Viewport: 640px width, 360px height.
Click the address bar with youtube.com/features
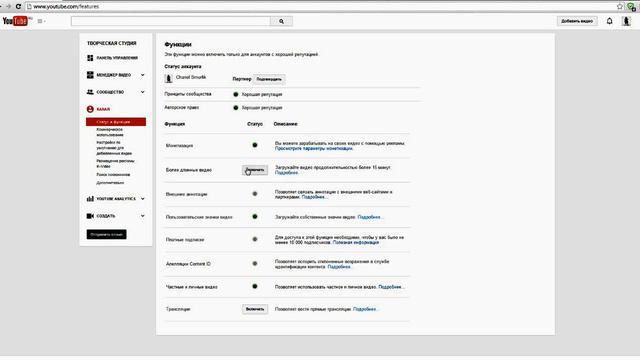coord(320,7)
